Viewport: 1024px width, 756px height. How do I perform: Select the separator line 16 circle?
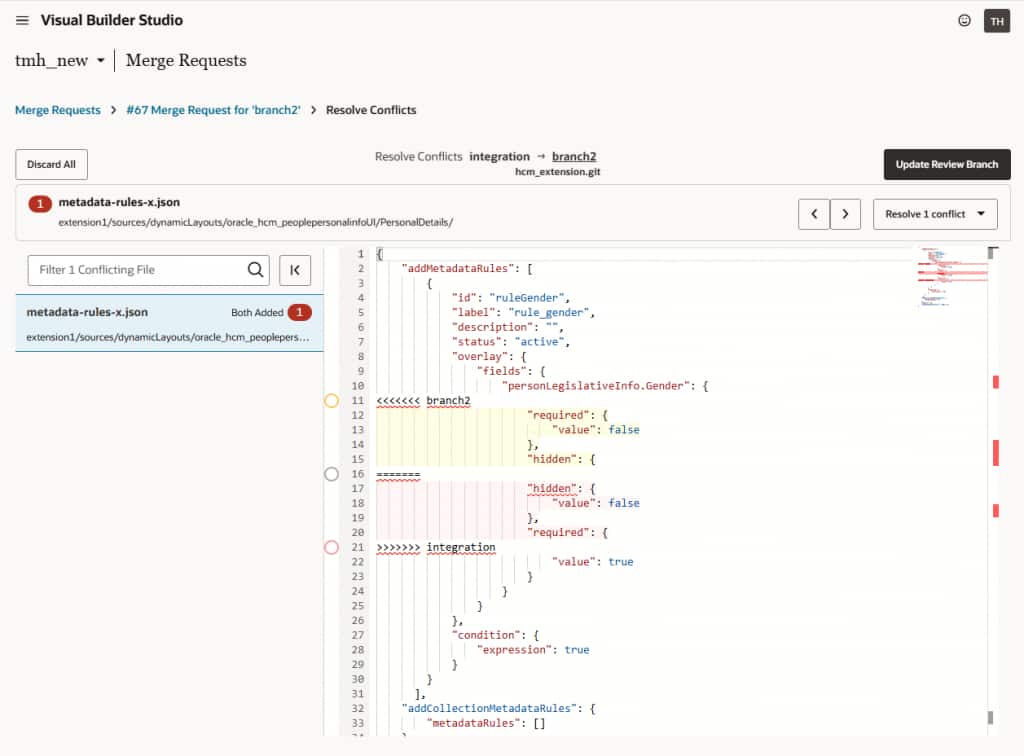pos(331,474)
